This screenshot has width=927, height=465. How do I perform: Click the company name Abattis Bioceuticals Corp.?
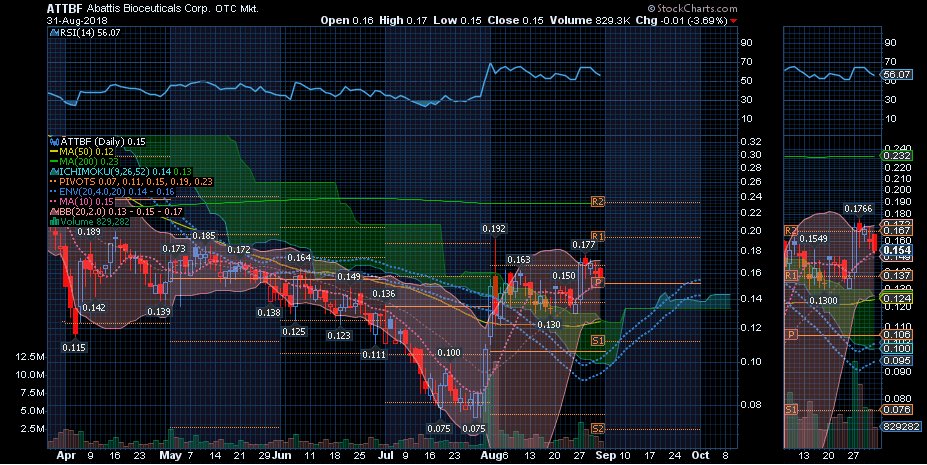coord(148,9)
